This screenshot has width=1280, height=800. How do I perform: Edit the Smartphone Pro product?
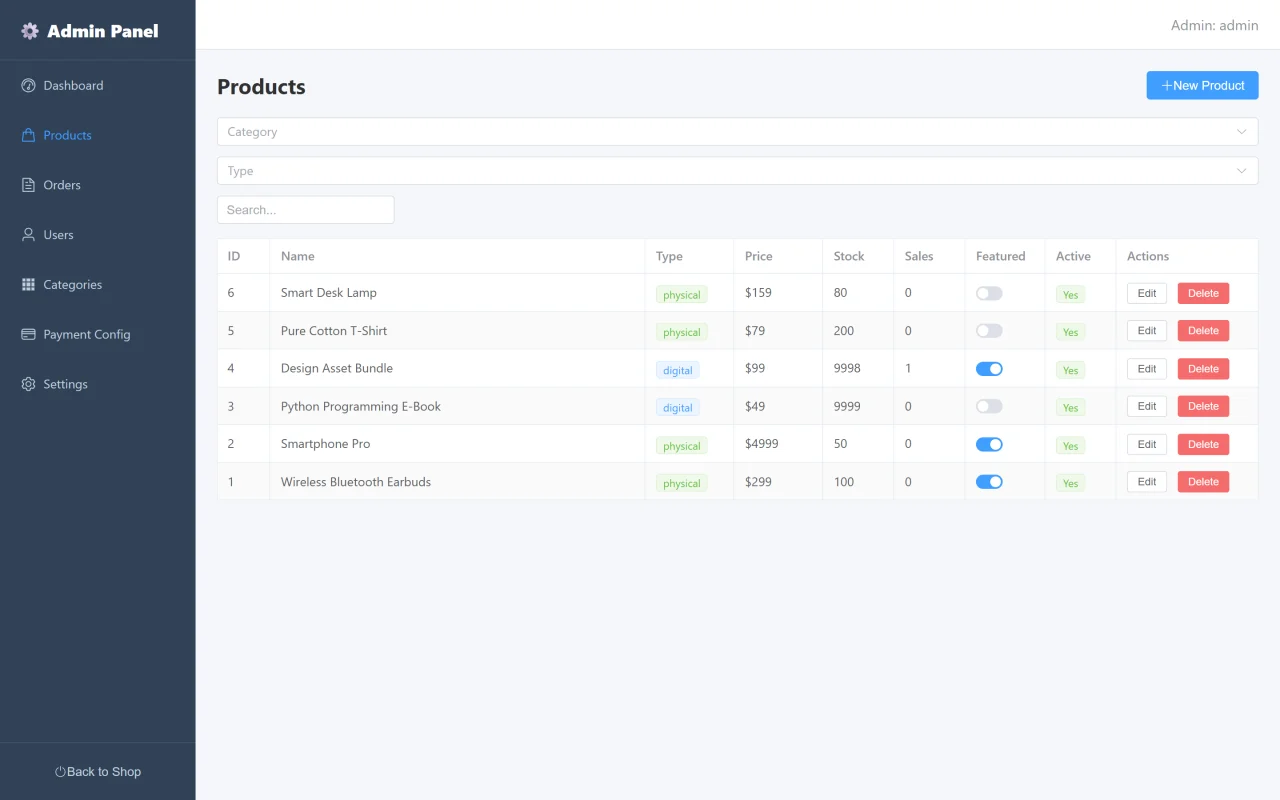coord(1147,444)
